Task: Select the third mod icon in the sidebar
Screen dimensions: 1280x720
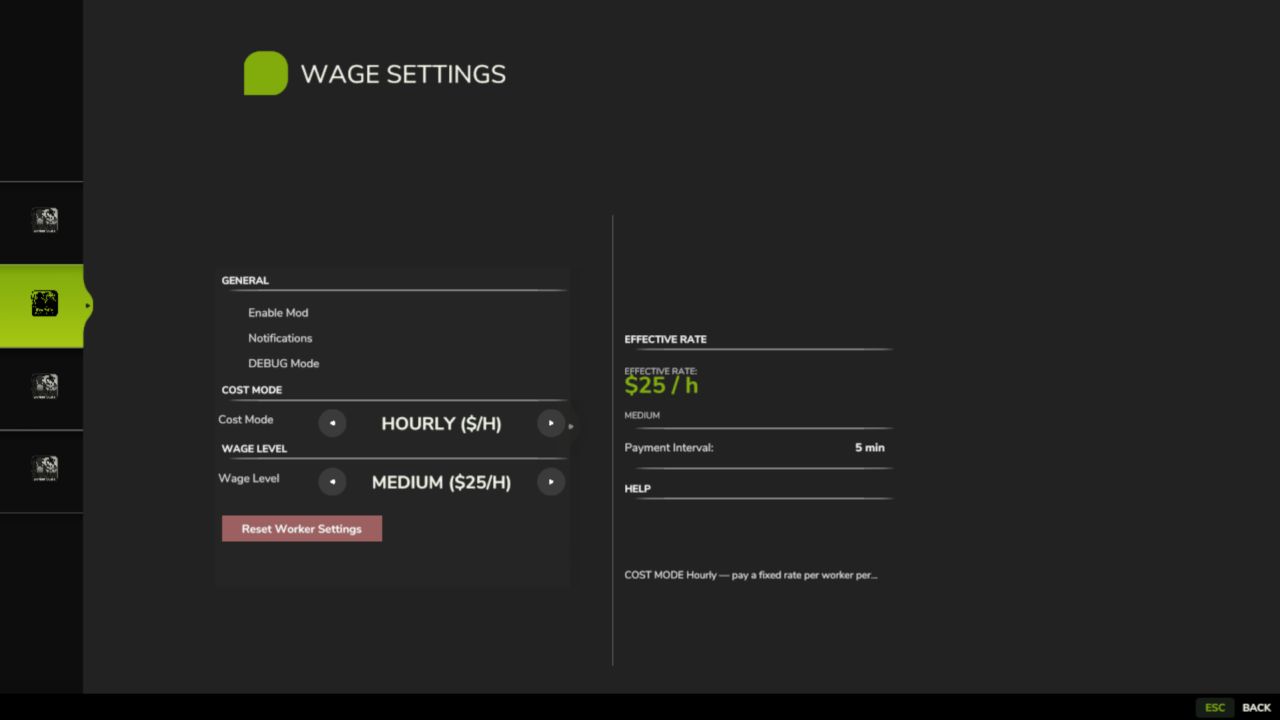Action: coord(42,386)
